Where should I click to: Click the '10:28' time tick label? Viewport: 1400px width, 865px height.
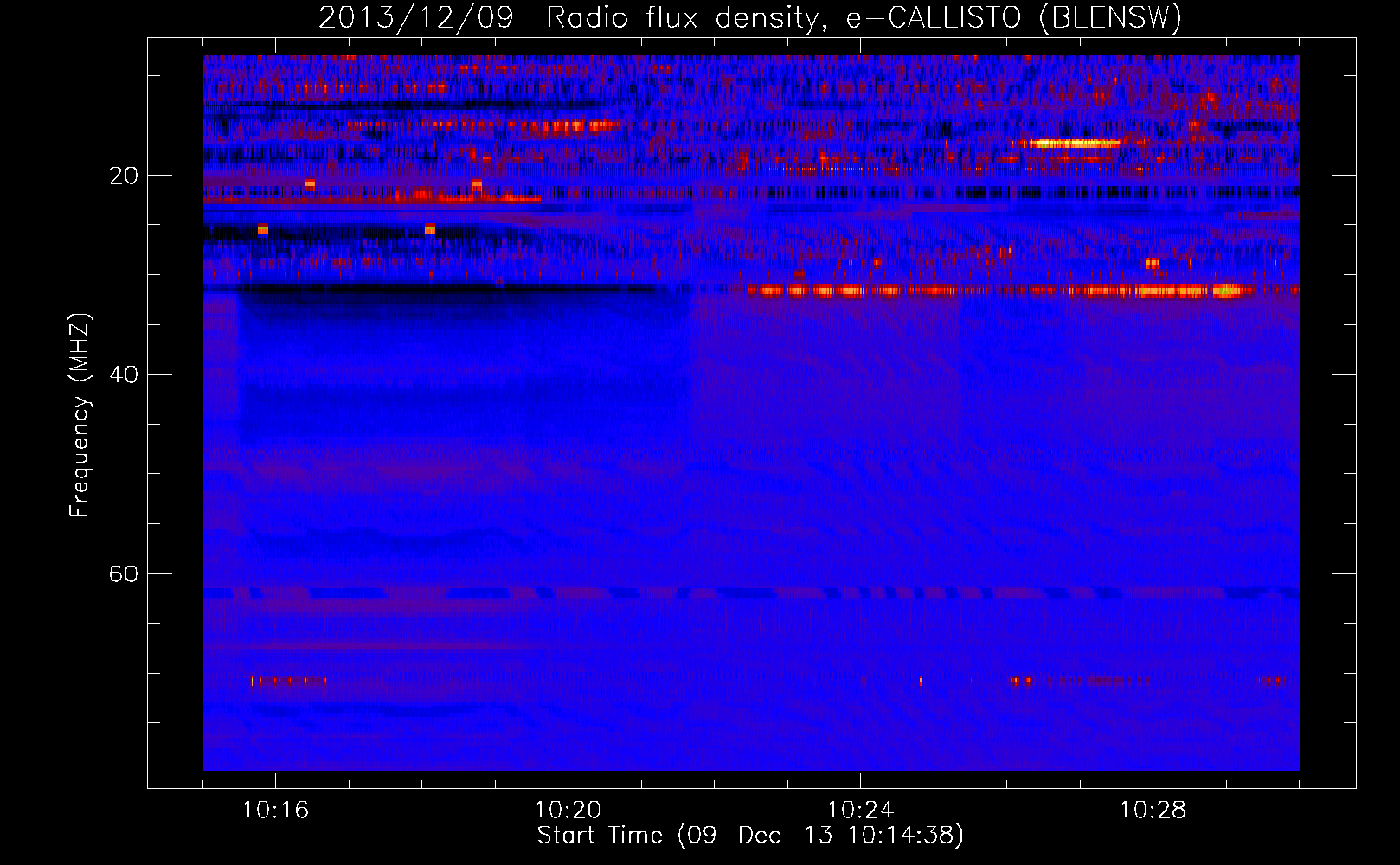pos(1153,811)
